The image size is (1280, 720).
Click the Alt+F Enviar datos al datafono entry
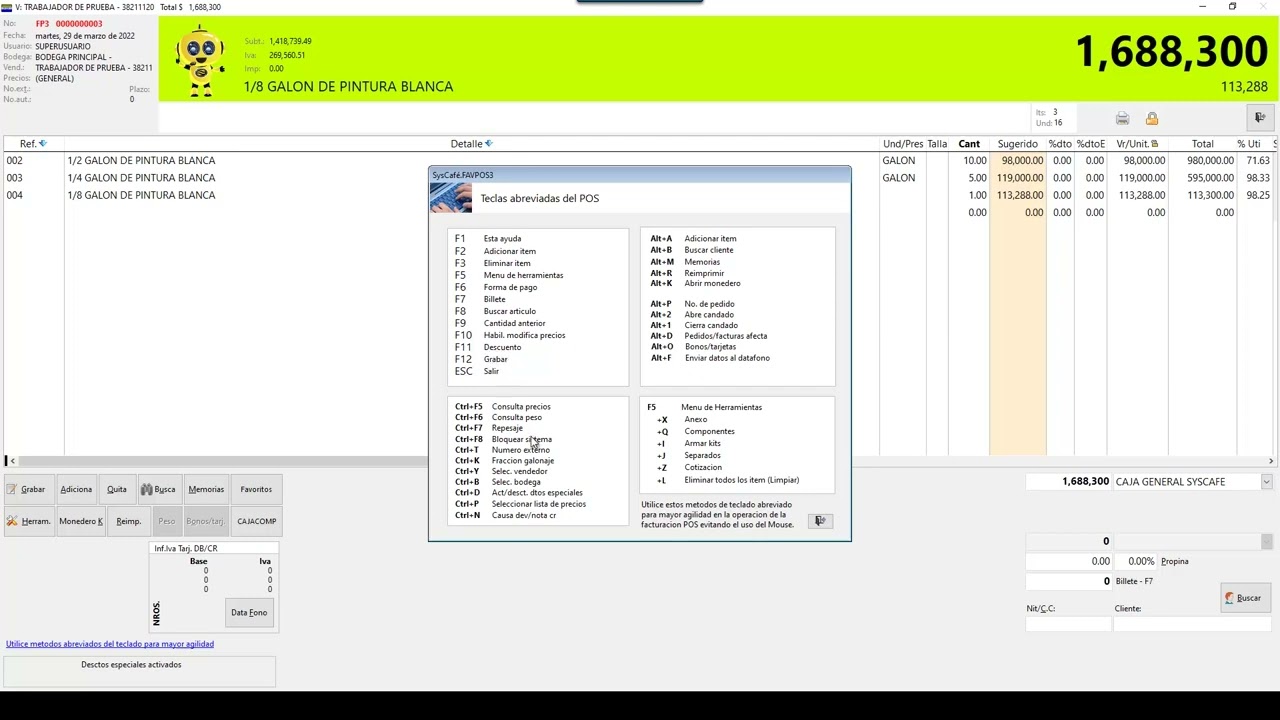[x=710, y=358]
